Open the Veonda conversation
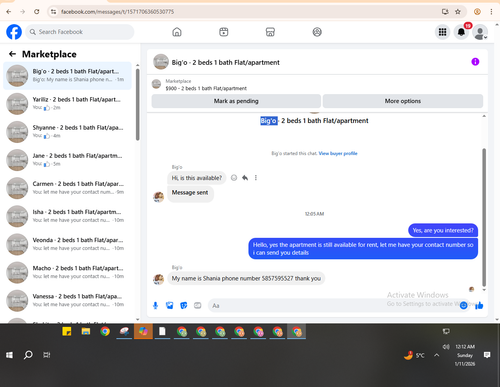Screen dimensions: 500x387 pos(67,244)
